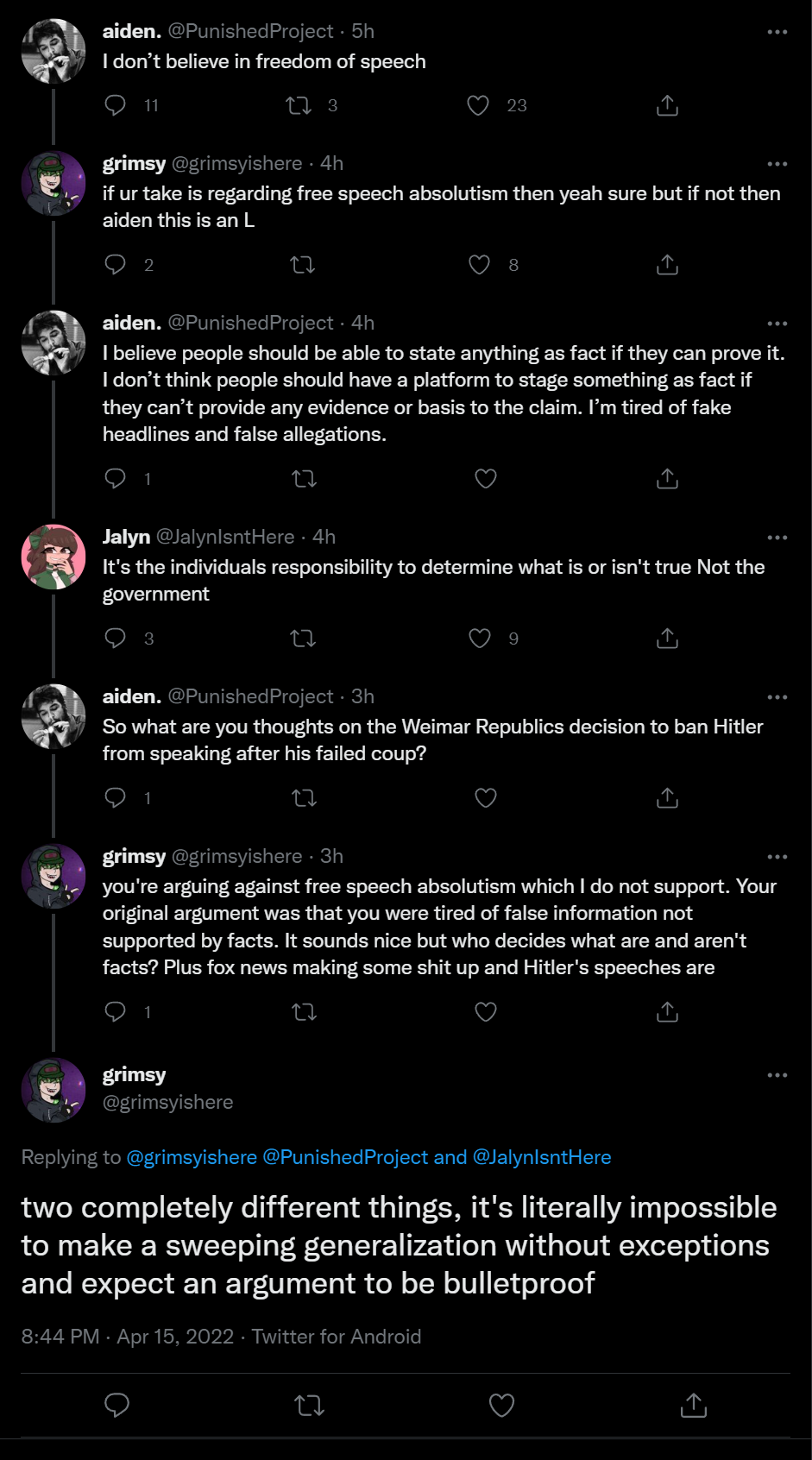Click the tweet timestamp 8:44 PM · Apr 15, 2022
Image resolution: width=812 pixels, height=1460 pixels.
click(128, 1337)
